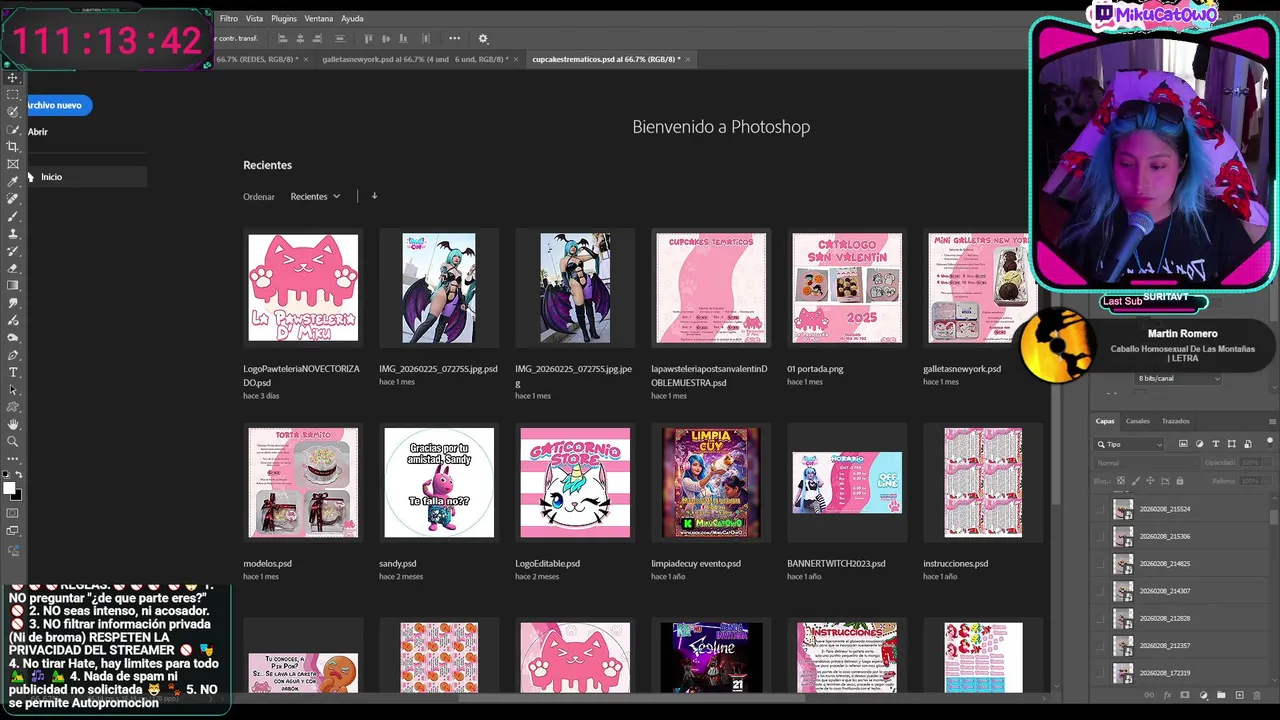The width and height of the screenshot is (1280, 720).
Task: Toggle visibility of layer 20260208_215306
Action: click(x=1101, y=536)
